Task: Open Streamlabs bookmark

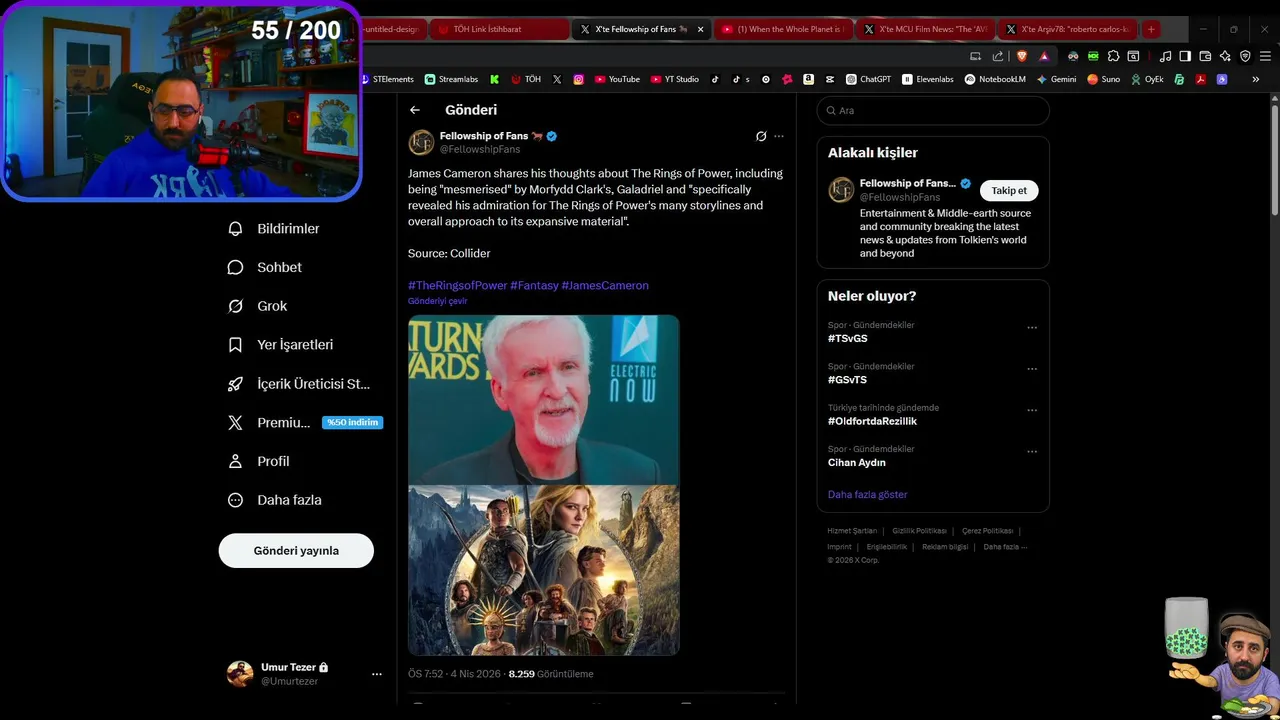Action: 452,79
